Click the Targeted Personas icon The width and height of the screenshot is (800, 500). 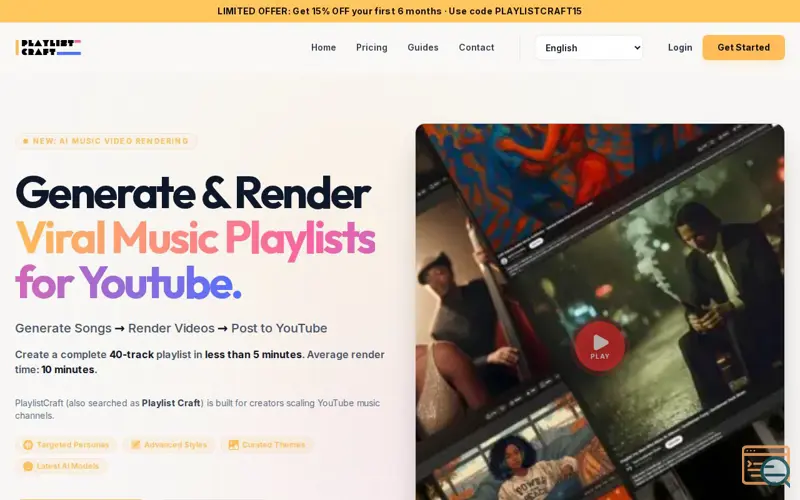coord(28,445)
